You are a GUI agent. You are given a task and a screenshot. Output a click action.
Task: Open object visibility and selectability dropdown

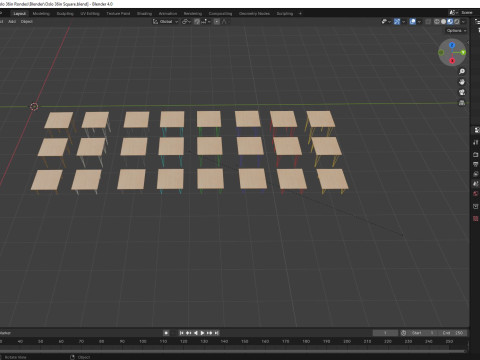386,22
